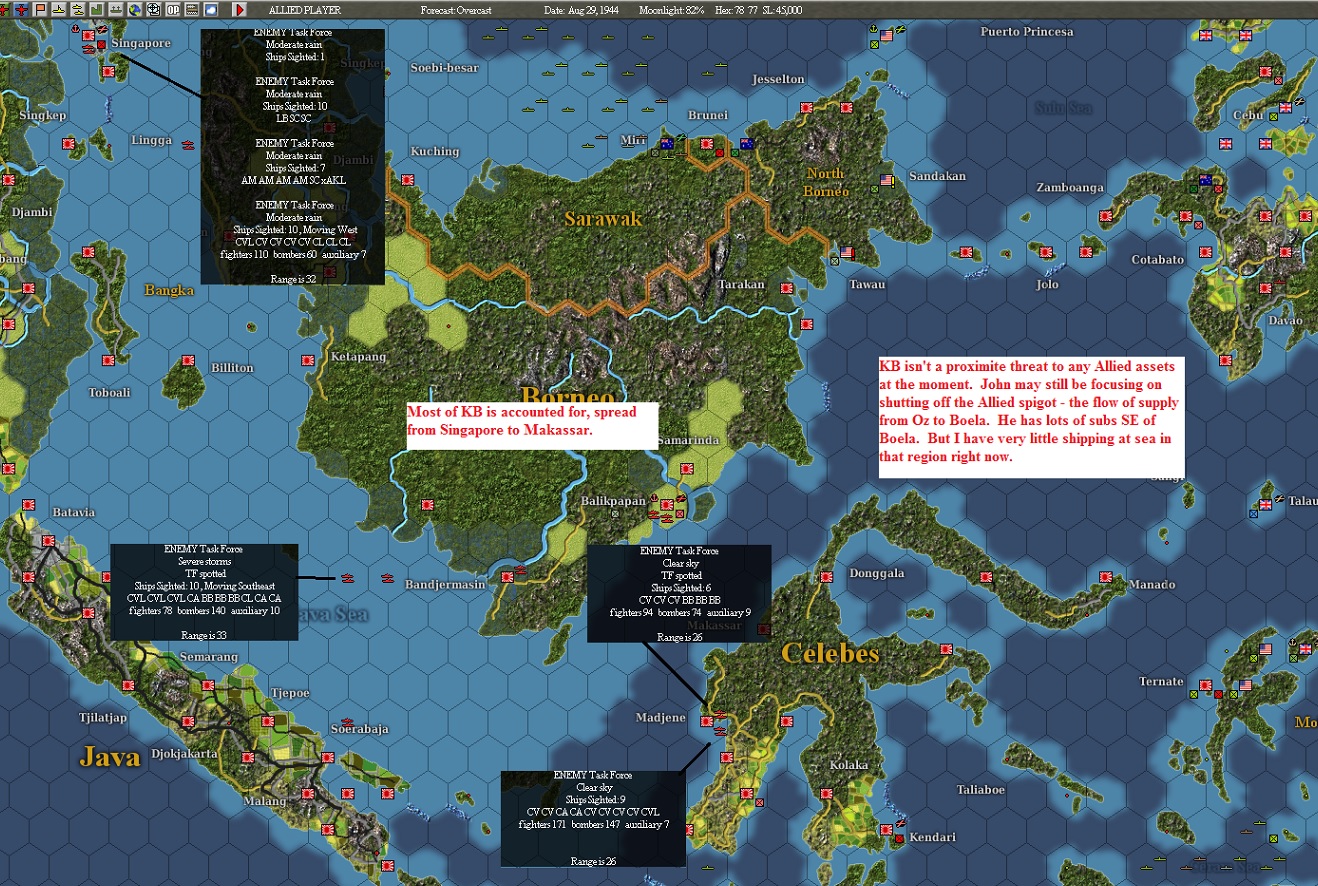
Task: Click the 'Singapore' base label
Action: pos(141,43)
